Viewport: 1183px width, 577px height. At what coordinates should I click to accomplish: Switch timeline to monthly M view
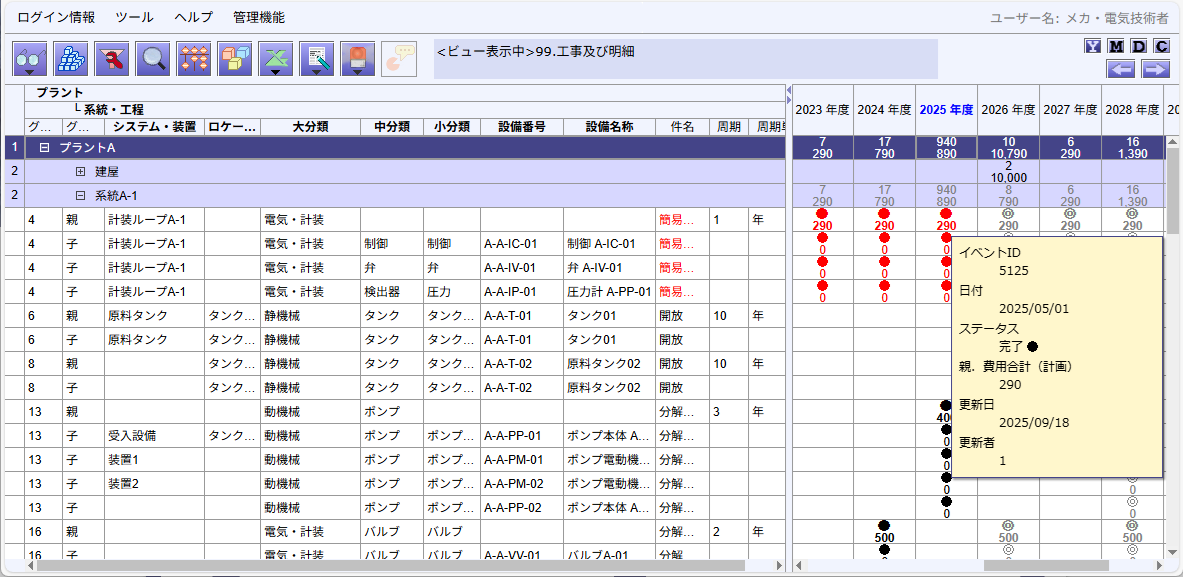(x=1116, y=46)
